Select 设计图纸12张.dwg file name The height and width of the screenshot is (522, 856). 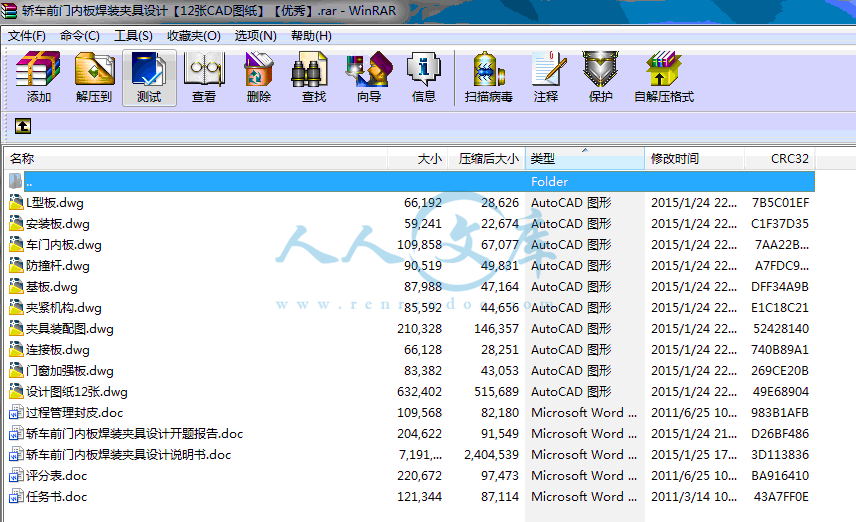tap(77, 392)
